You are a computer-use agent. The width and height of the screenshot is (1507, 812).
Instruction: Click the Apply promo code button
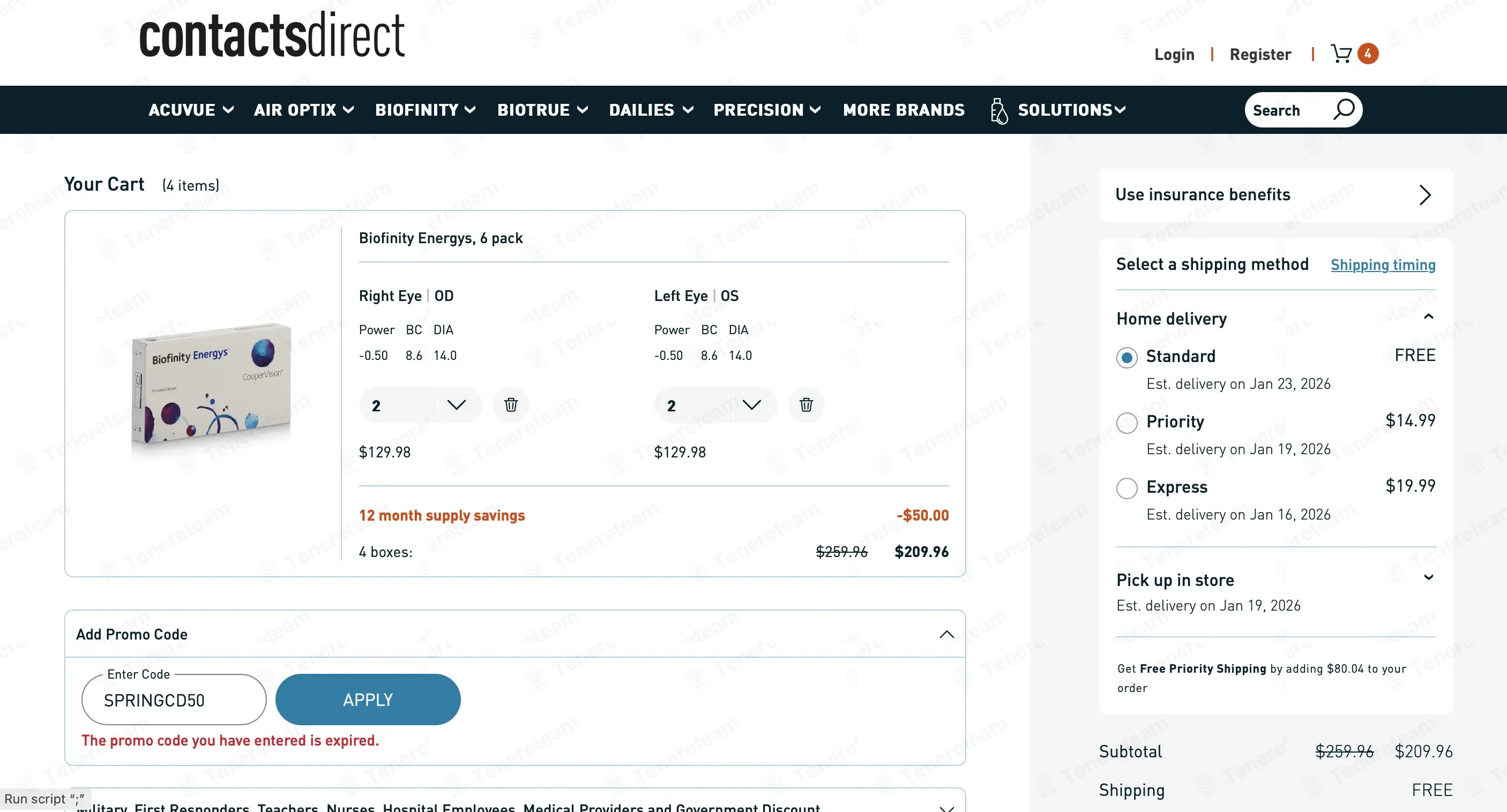tap(368, 700)
